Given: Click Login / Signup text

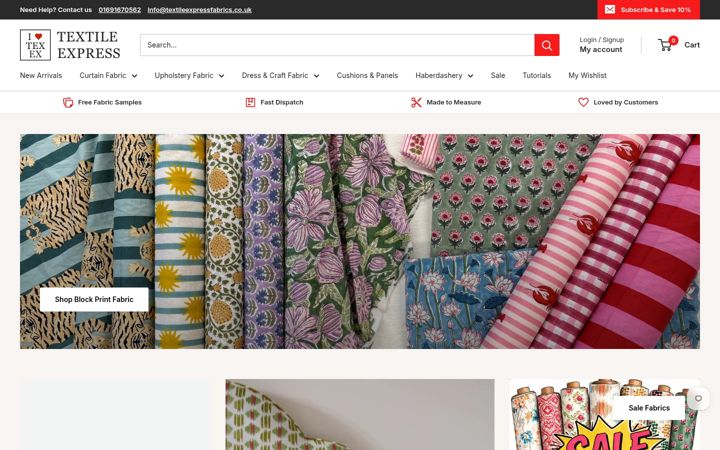Looking at the screenshot, I should point(602,40).
